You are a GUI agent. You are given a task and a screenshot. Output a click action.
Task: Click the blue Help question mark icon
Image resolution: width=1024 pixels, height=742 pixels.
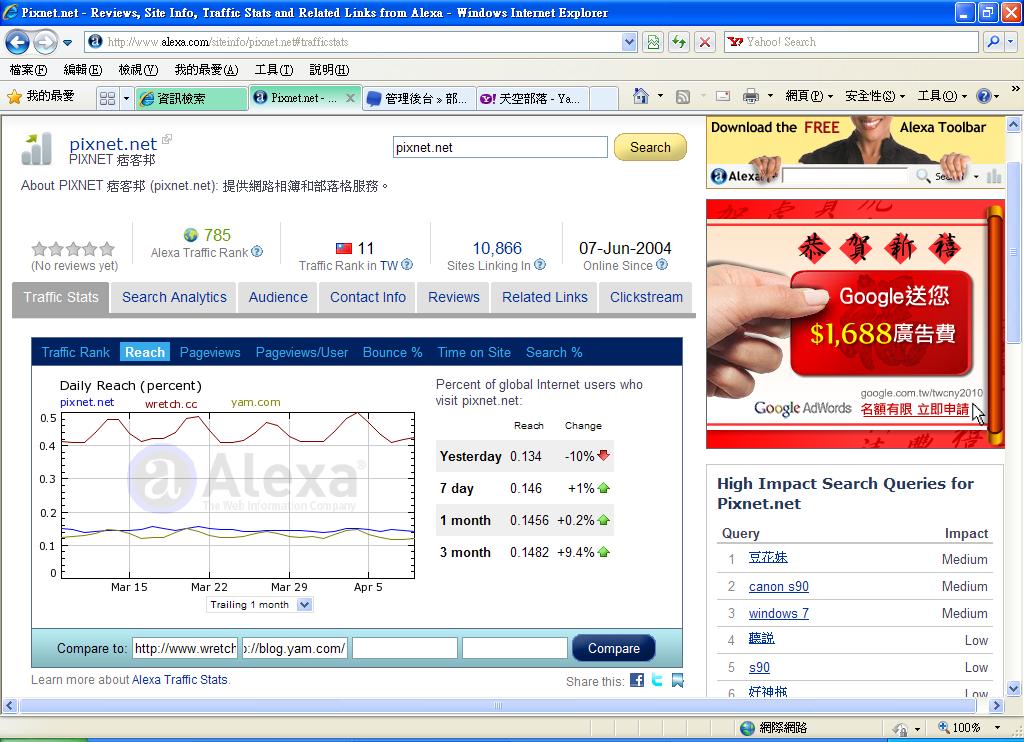pos(984,97)
